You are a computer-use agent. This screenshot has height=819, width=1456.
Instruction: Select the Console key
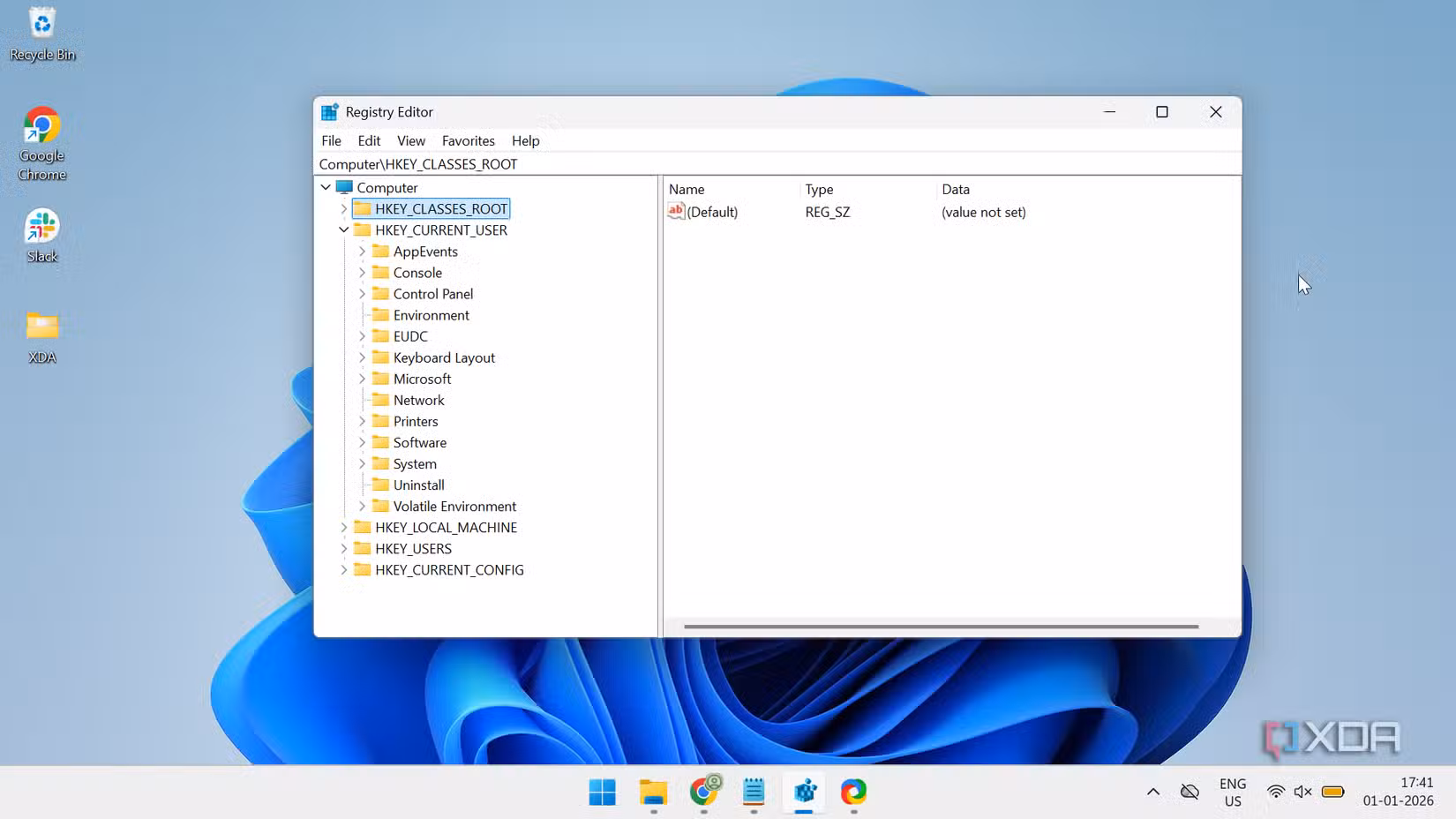click(417, 273)
